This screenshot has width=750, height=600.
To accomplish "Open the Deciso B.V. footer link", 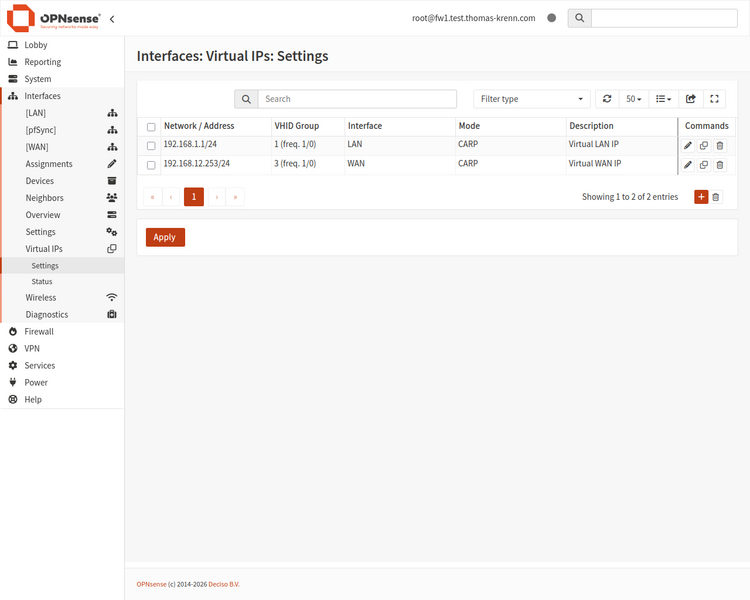I will point(224,584).
